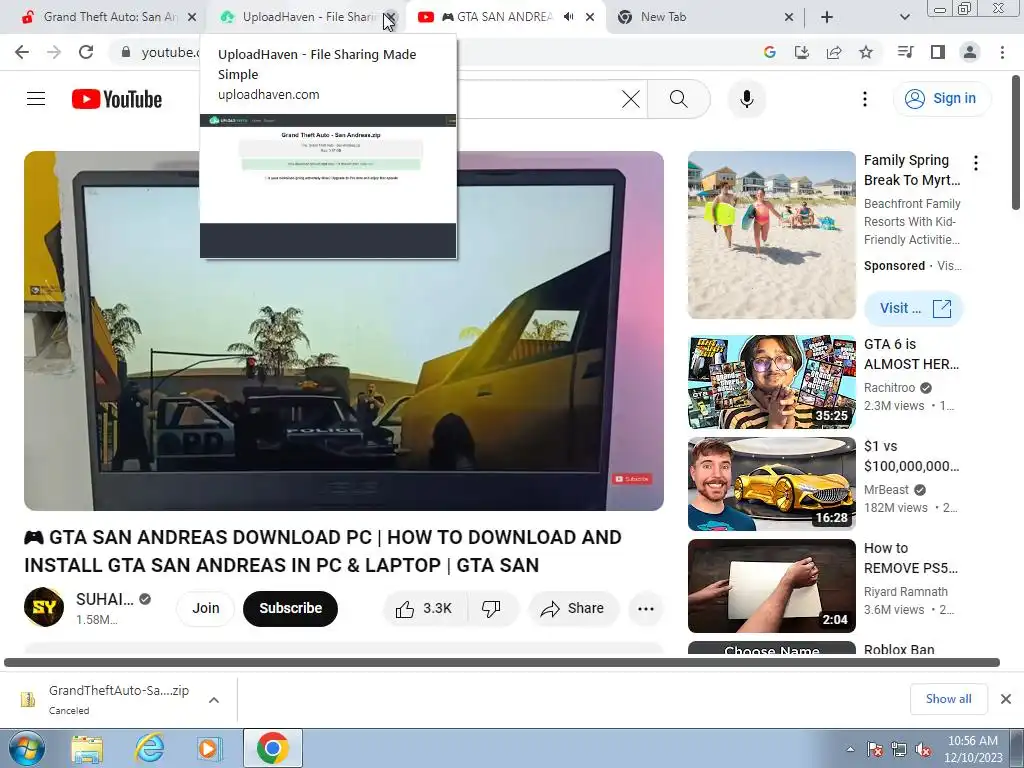Open the YouTube guide hamburger menu
This screenshot has width=1024, height=768.
coord(36,99)
